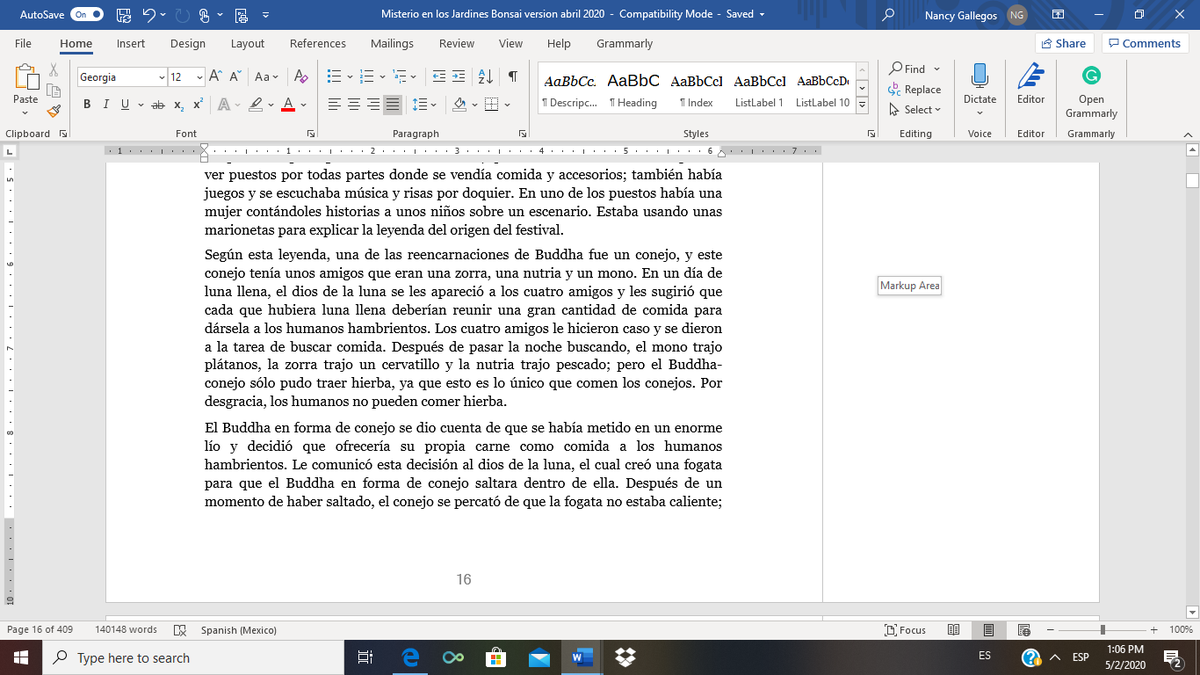Open the Change Case Aa dropdown
1200x675 pixels.
tap(267, 77)
